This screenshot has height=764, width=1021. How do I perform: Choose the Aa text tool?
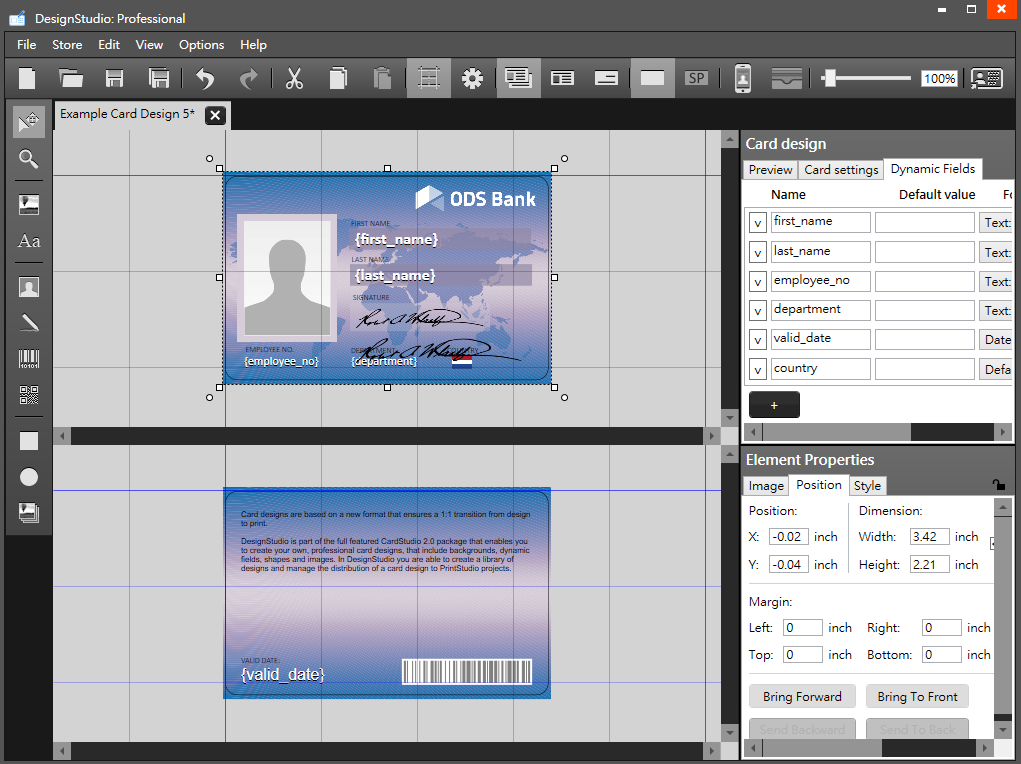[29, 242]
